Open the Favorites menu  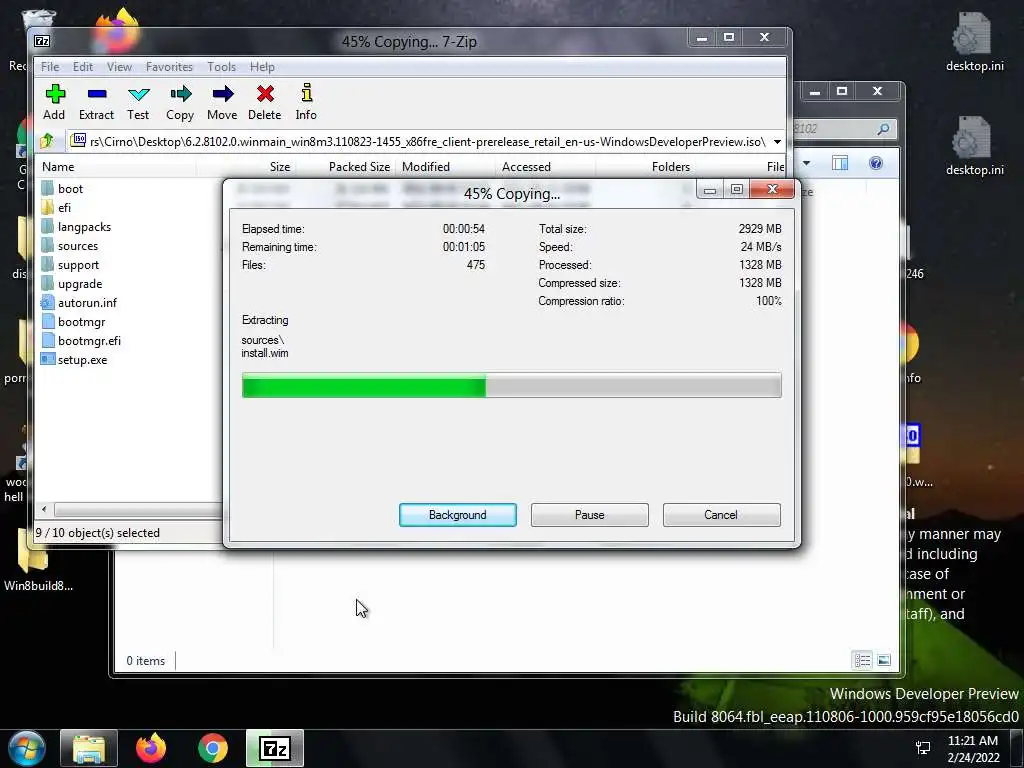[169, 67]
